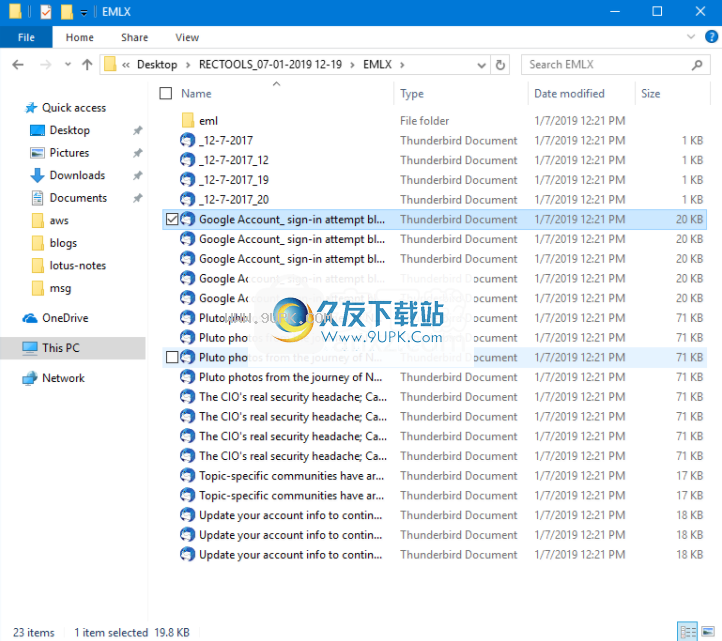
Task: Click EMLX in the breadcrumb path
Action: pyautogui.click(x=377, y=65)
